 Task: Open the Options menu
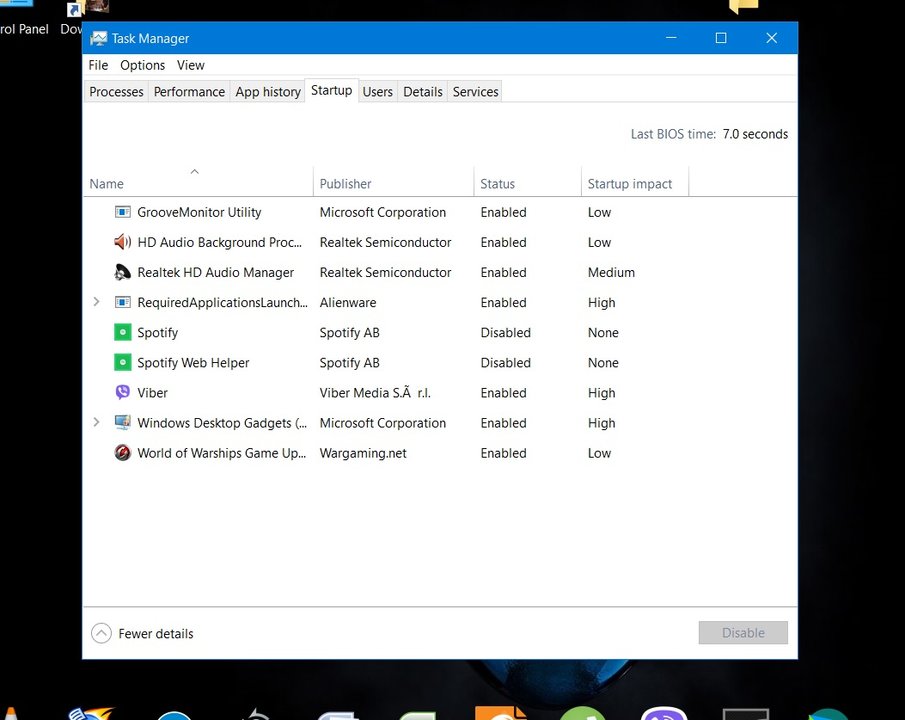point(143,65)
